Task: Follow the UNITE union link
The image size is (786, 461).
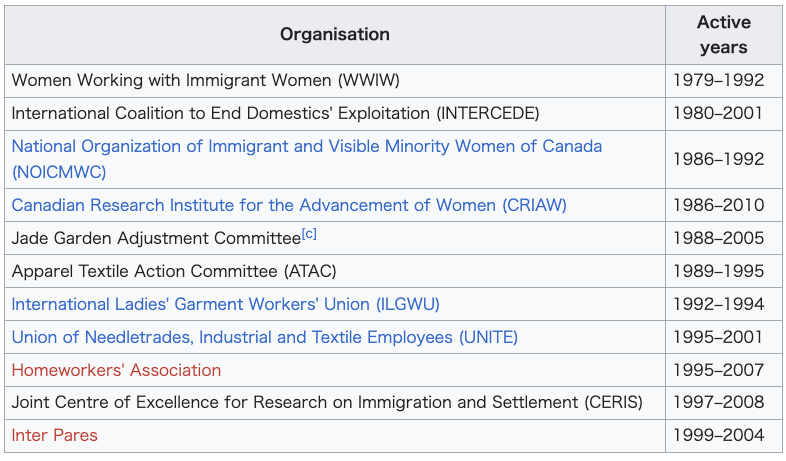Action: (x=265, y=337)
